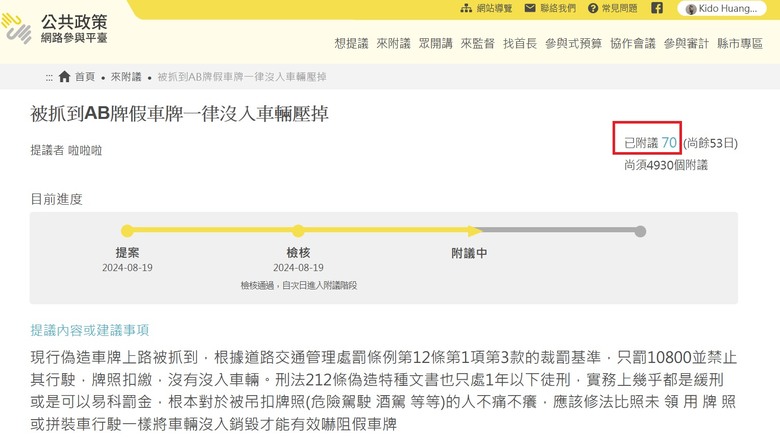Click the 公共政策 site title
Viewport: 780px width, 439px height.
[x=74, y=22]
